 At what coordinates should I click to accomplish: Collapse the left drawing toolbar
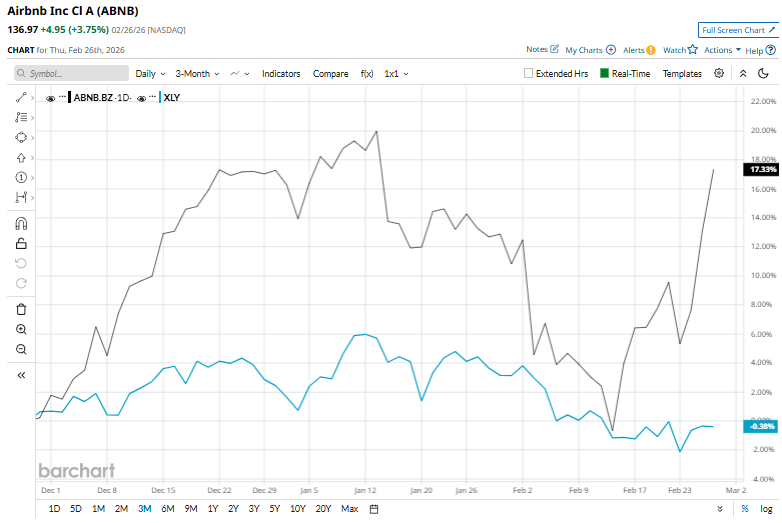click(x=21, y=375)
